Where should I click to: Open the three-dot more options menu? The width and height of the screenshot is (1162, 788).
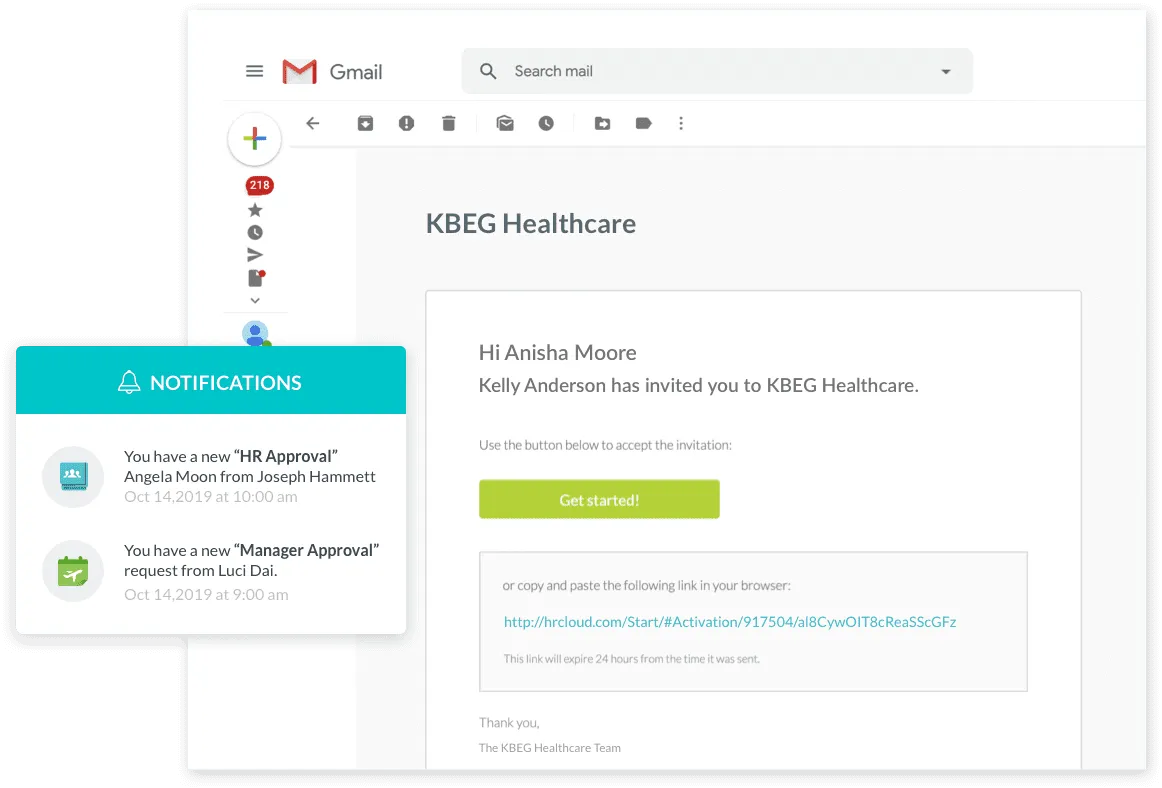tap(681, 123)
